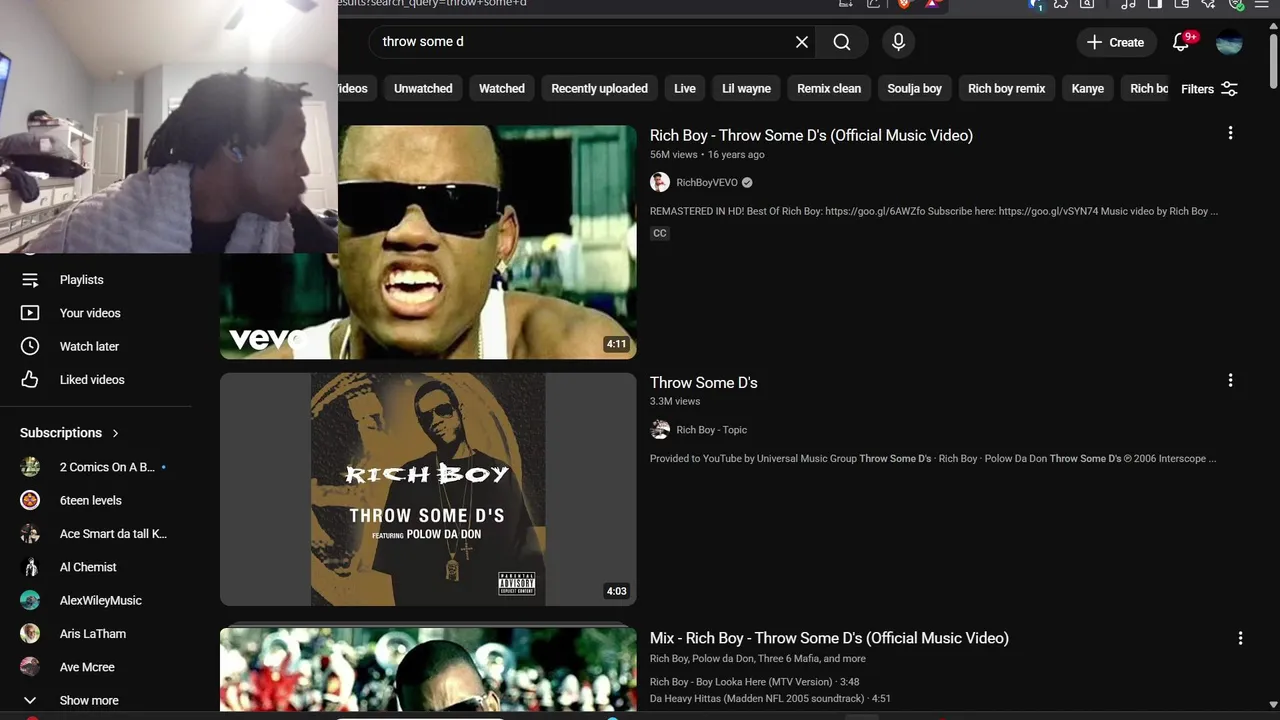
Task: Open account avatar menu
Action: 1229,42
